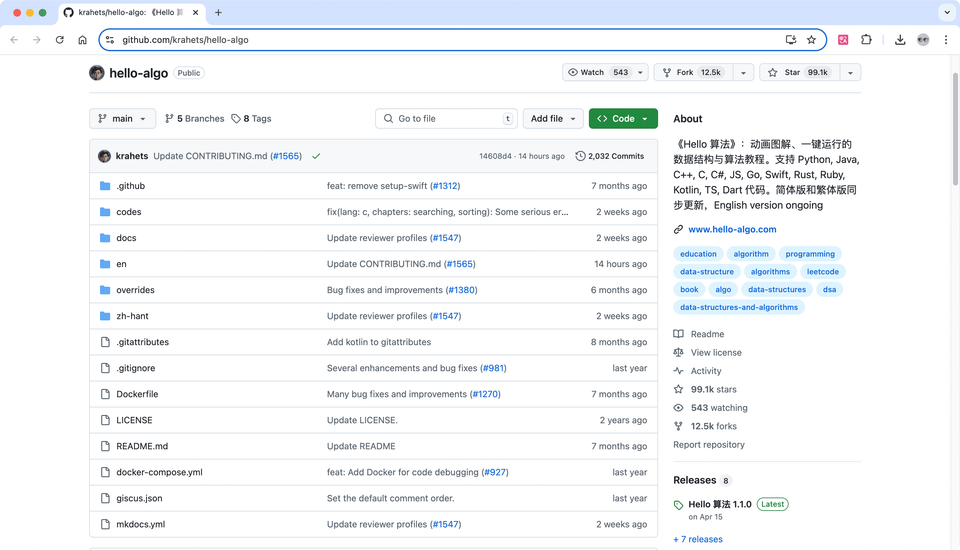
Task: Click the leetcode topic tag
Action: coord(822,272)
